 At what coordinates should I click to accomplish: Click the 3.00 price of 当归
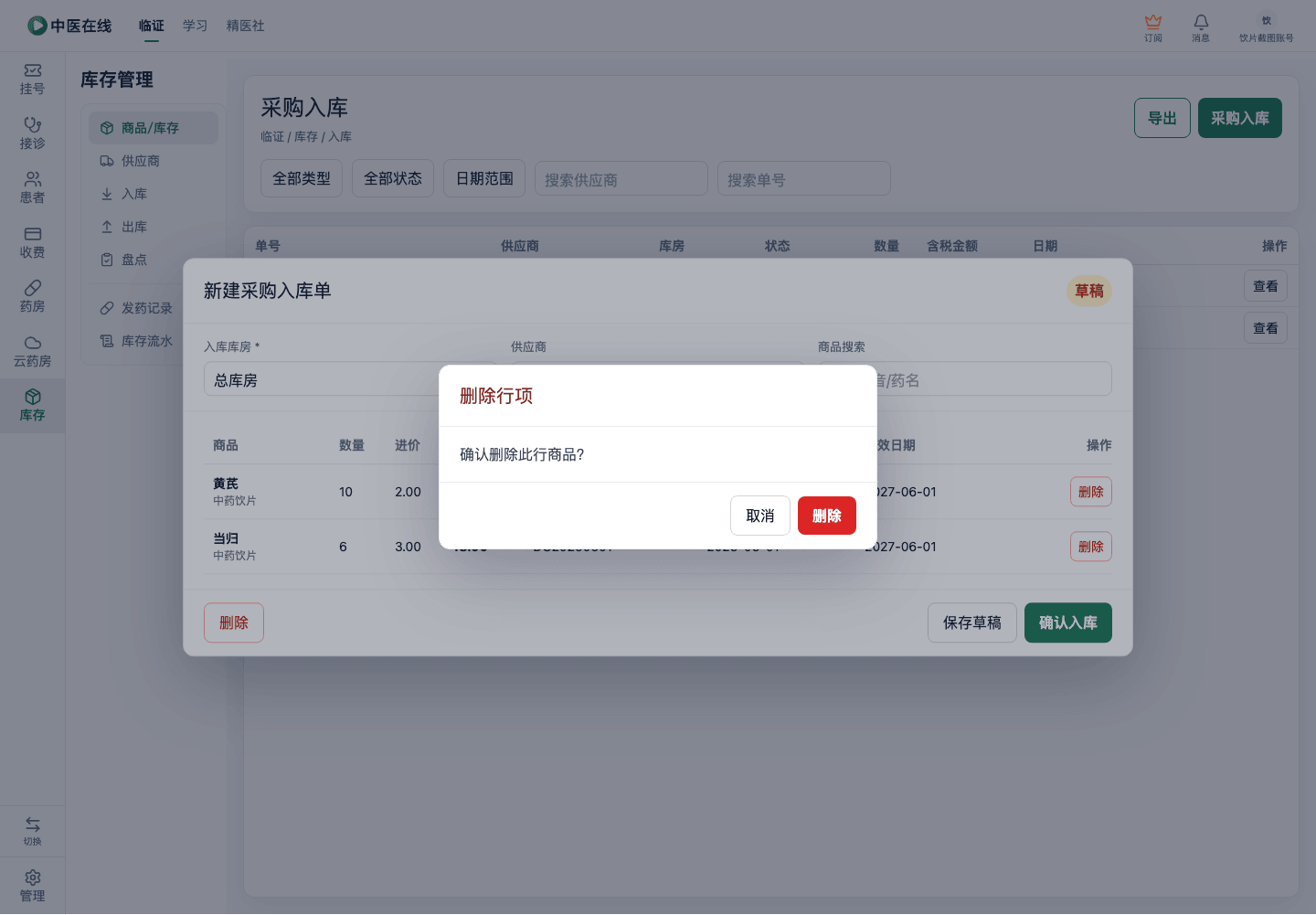409,547
